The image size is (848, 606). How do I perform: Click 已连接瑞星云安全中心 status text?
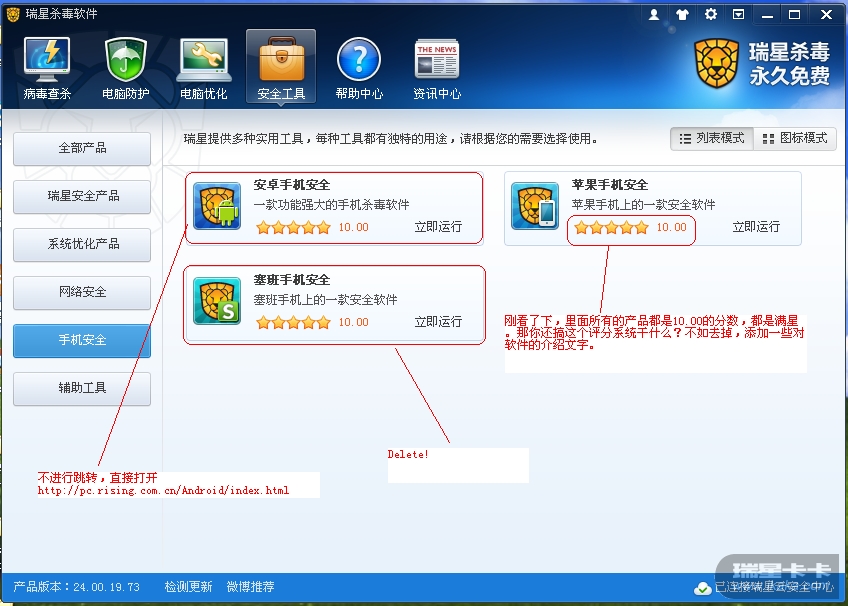point(774,587)
